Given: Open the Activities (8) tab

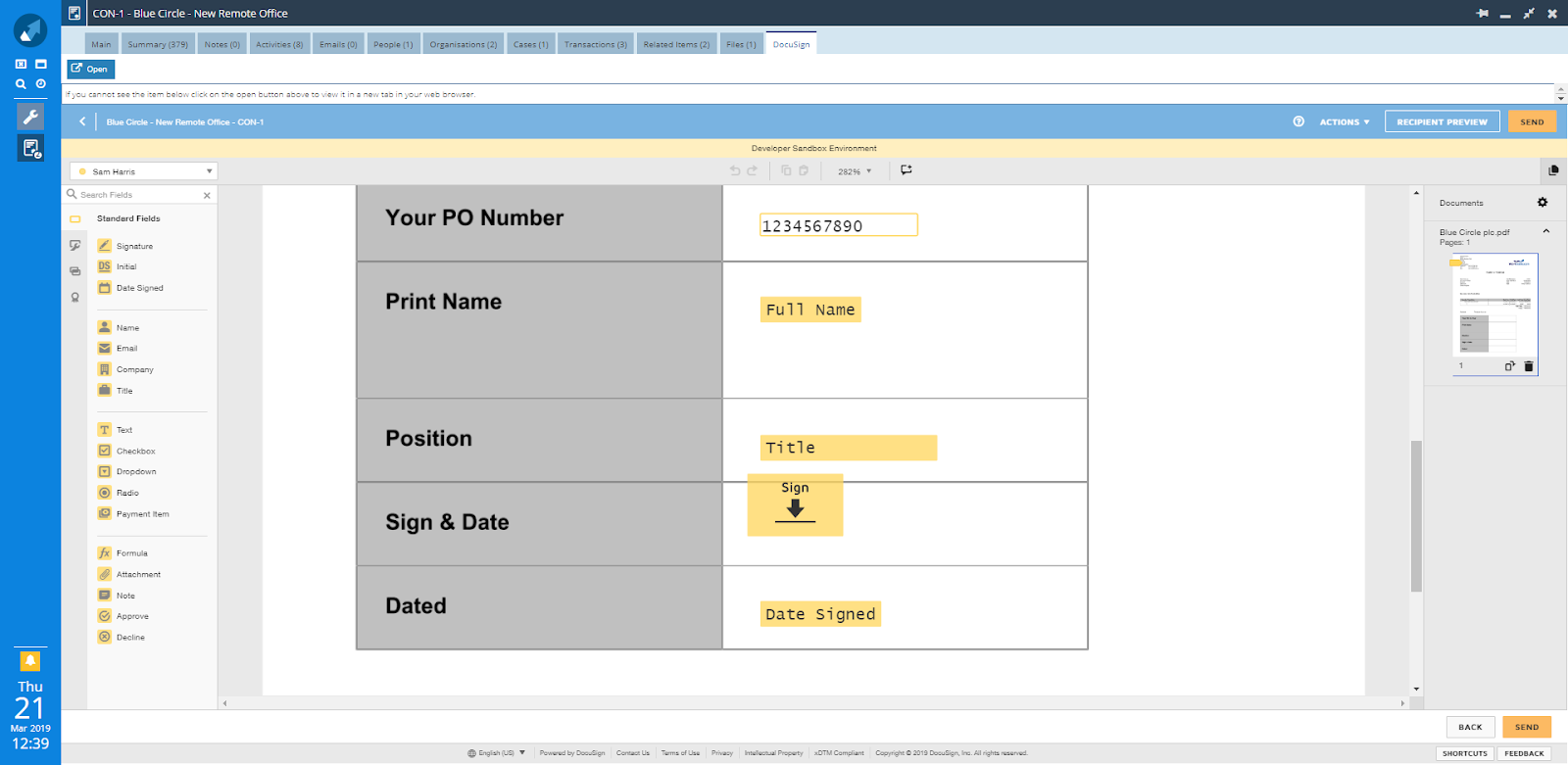Looking at the screenshot, I should (279, 44).
